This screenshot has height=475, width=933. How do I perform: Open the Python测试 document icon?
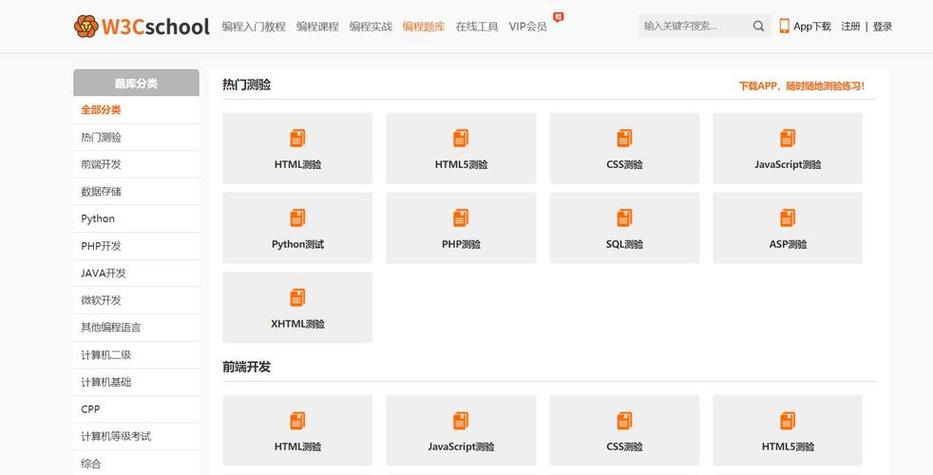pos(298,218)
